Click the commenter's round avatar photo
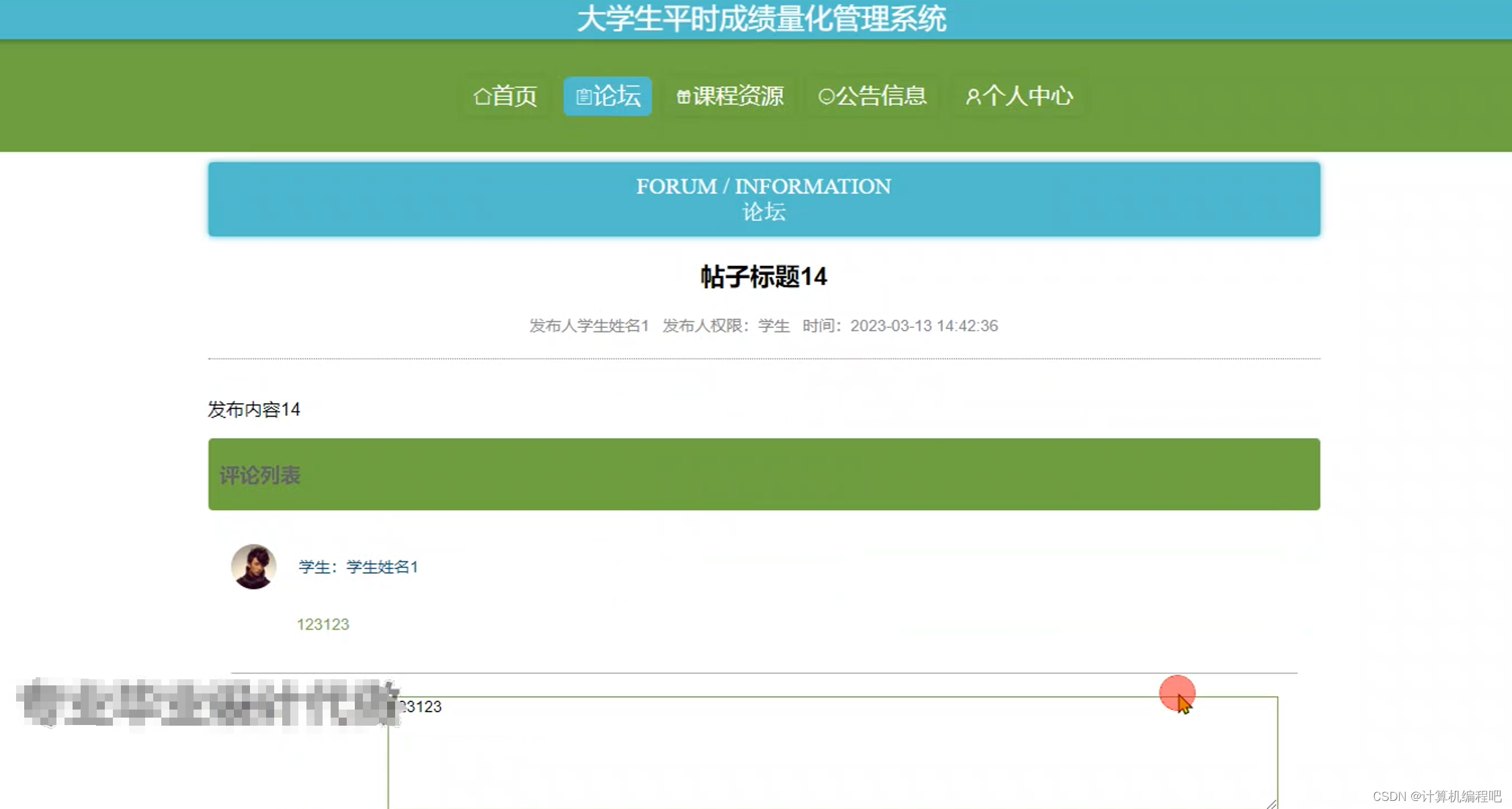1512x809 pixels. (253, 566)
